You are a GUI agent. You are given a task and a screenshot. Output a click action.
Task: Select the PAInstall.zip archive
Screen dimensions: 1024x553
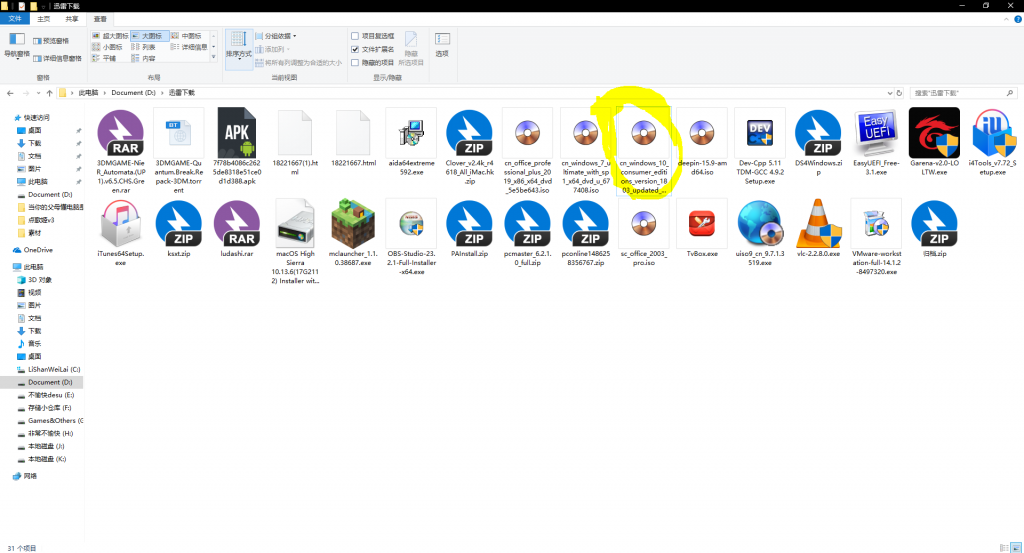coord(470,229)
